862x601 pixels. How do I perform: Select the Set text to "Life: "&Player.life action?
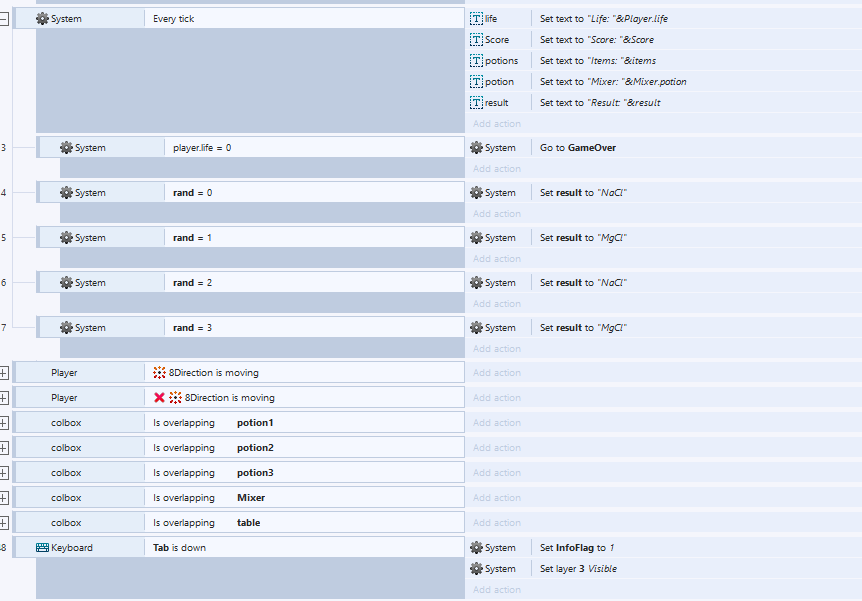[604, 19]
